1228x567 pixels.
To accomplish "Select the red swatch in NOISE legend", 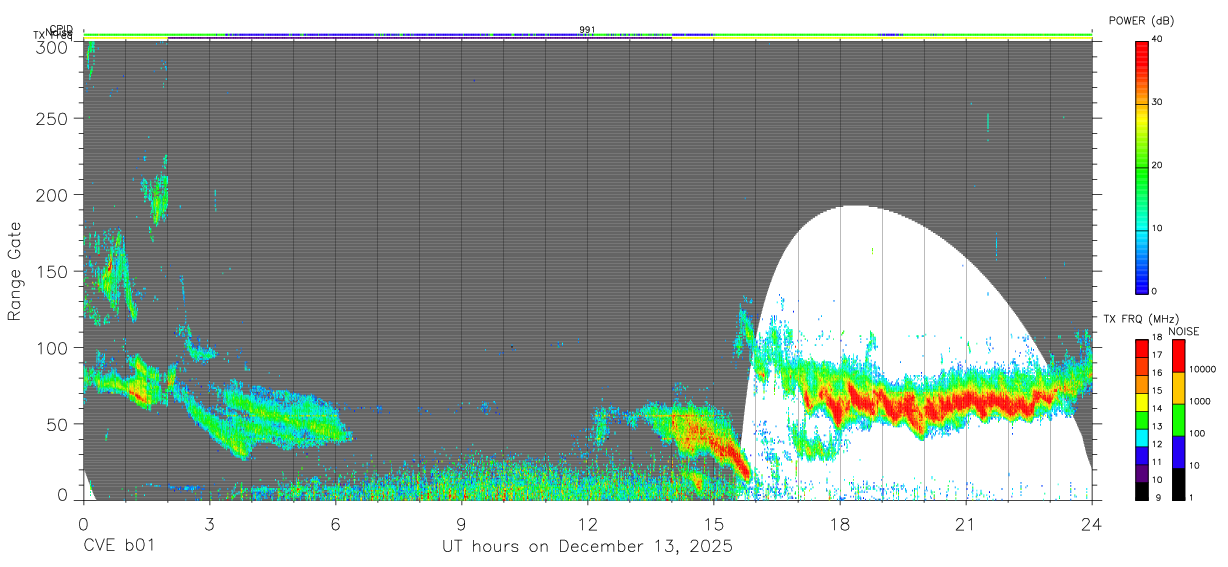I will (x=1177, y=356).
